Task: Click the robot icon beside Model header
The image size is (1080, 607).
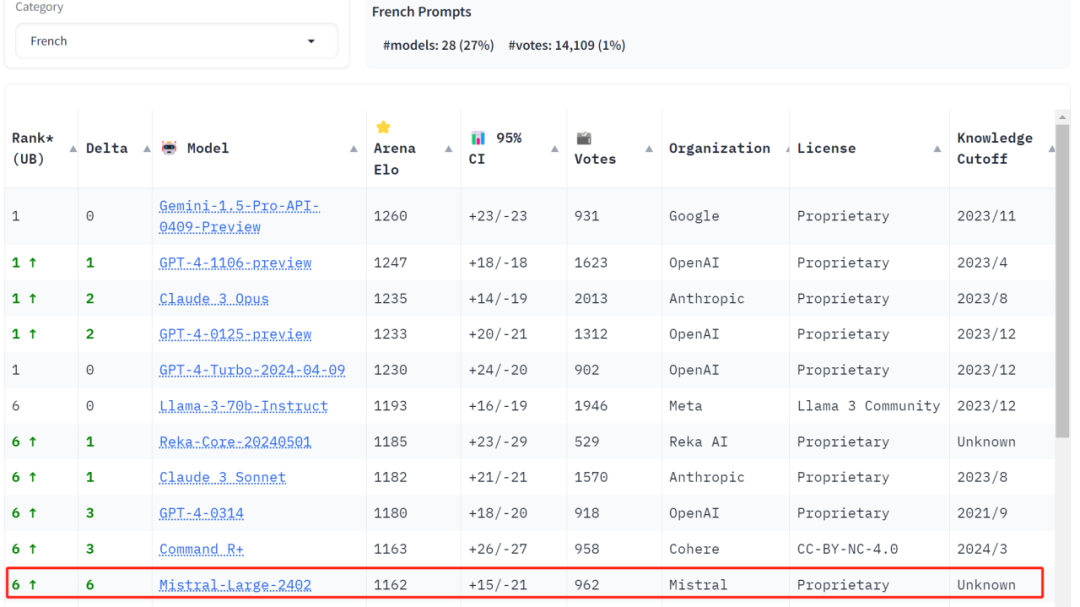Action: click(169, 148)
